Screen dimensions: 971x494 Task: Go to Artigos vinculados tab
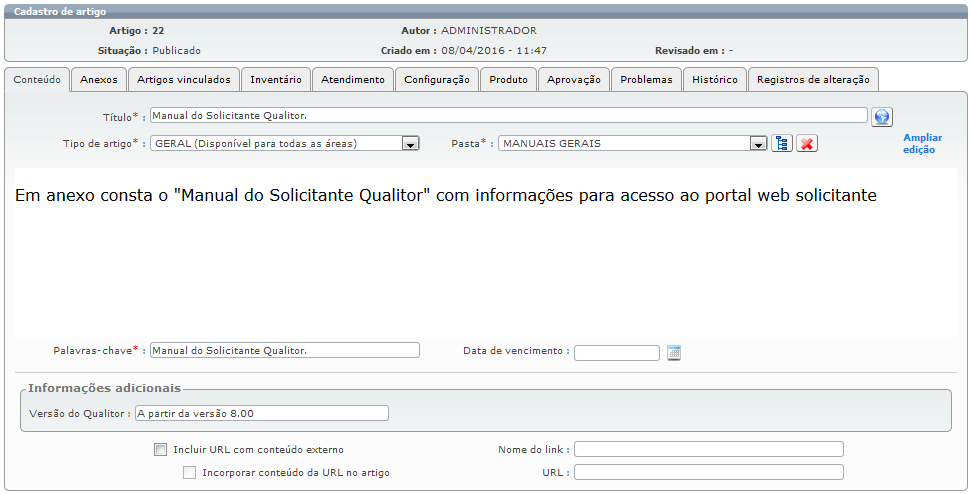(x=184, y=79)
